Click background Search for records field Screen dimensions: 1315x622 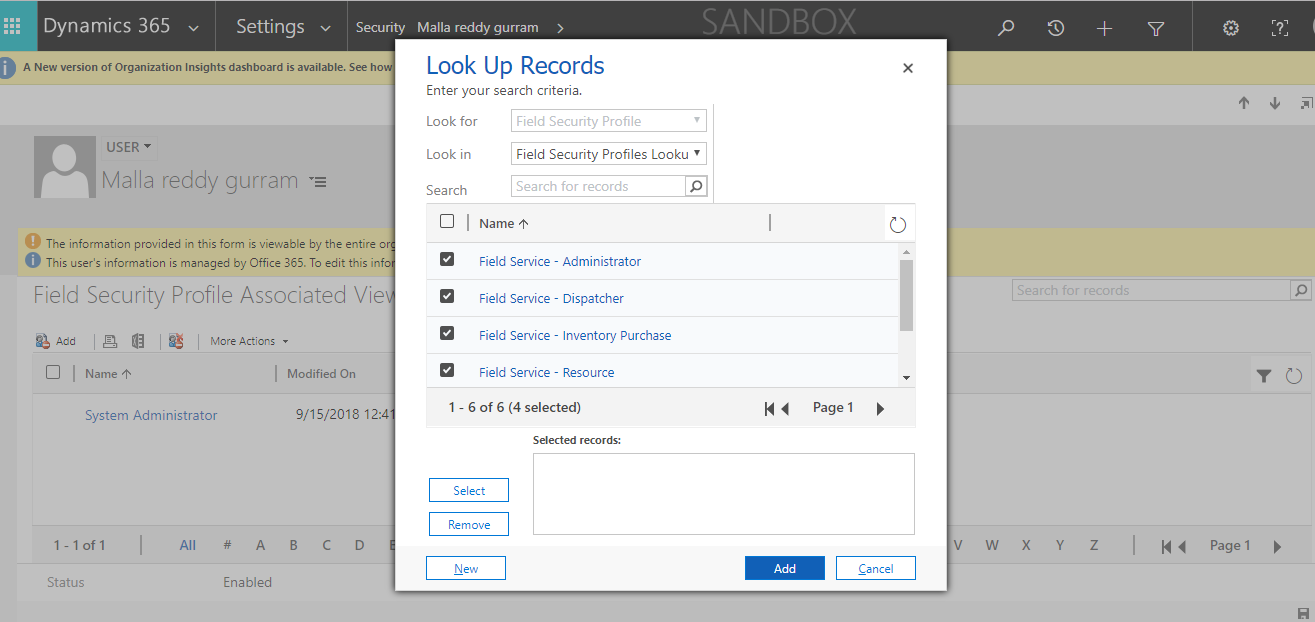click(1151, 290)
